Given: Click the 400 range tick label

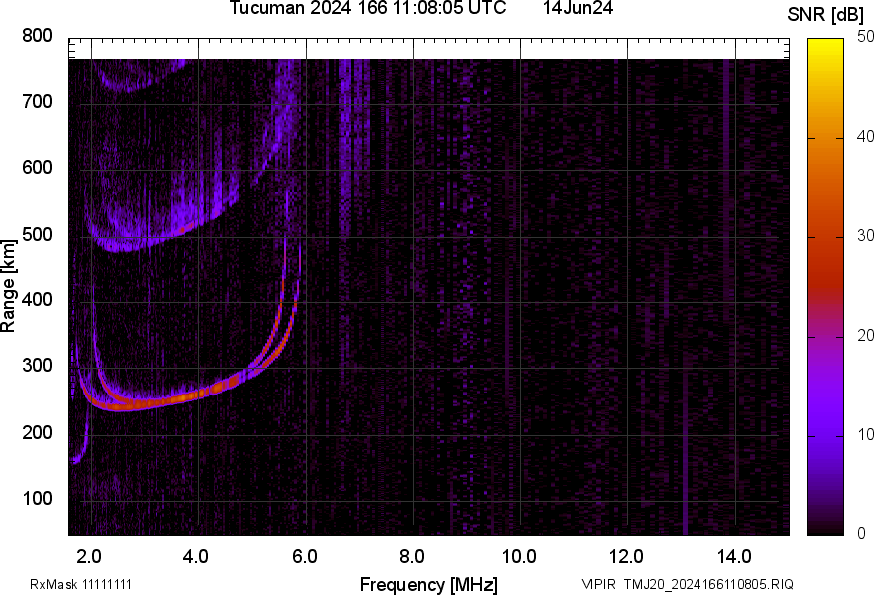Looking at the screenshot, I should pos(37,300).
